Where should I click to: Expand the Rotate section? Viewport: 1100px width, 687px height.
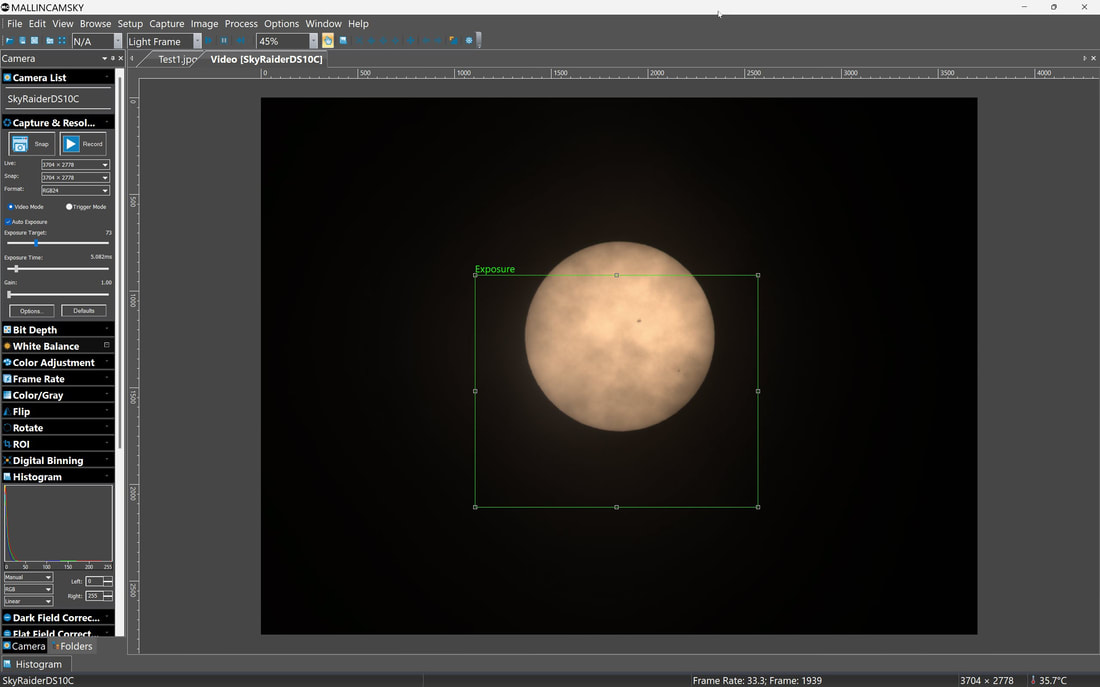107,427
